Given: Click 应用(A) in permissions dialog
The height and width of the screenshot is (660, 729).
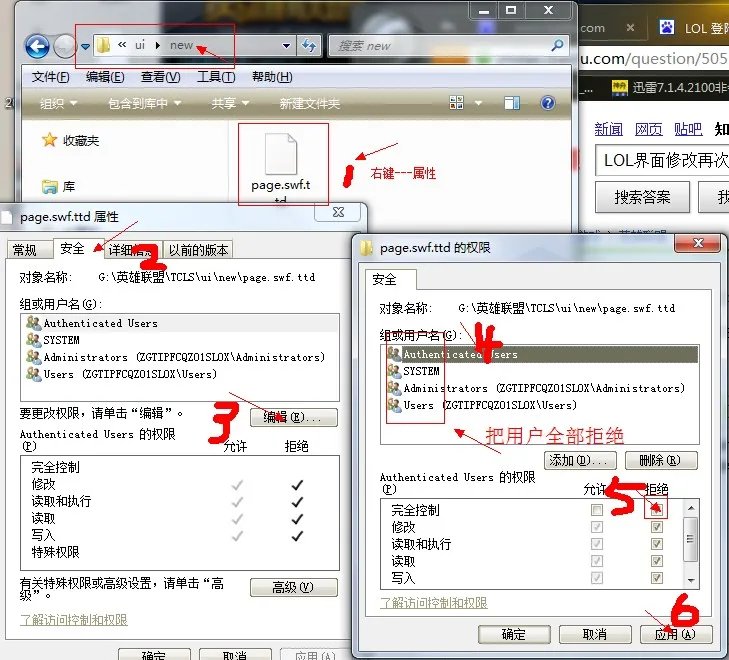Looking at the screenshot, I should pos(676,634).
